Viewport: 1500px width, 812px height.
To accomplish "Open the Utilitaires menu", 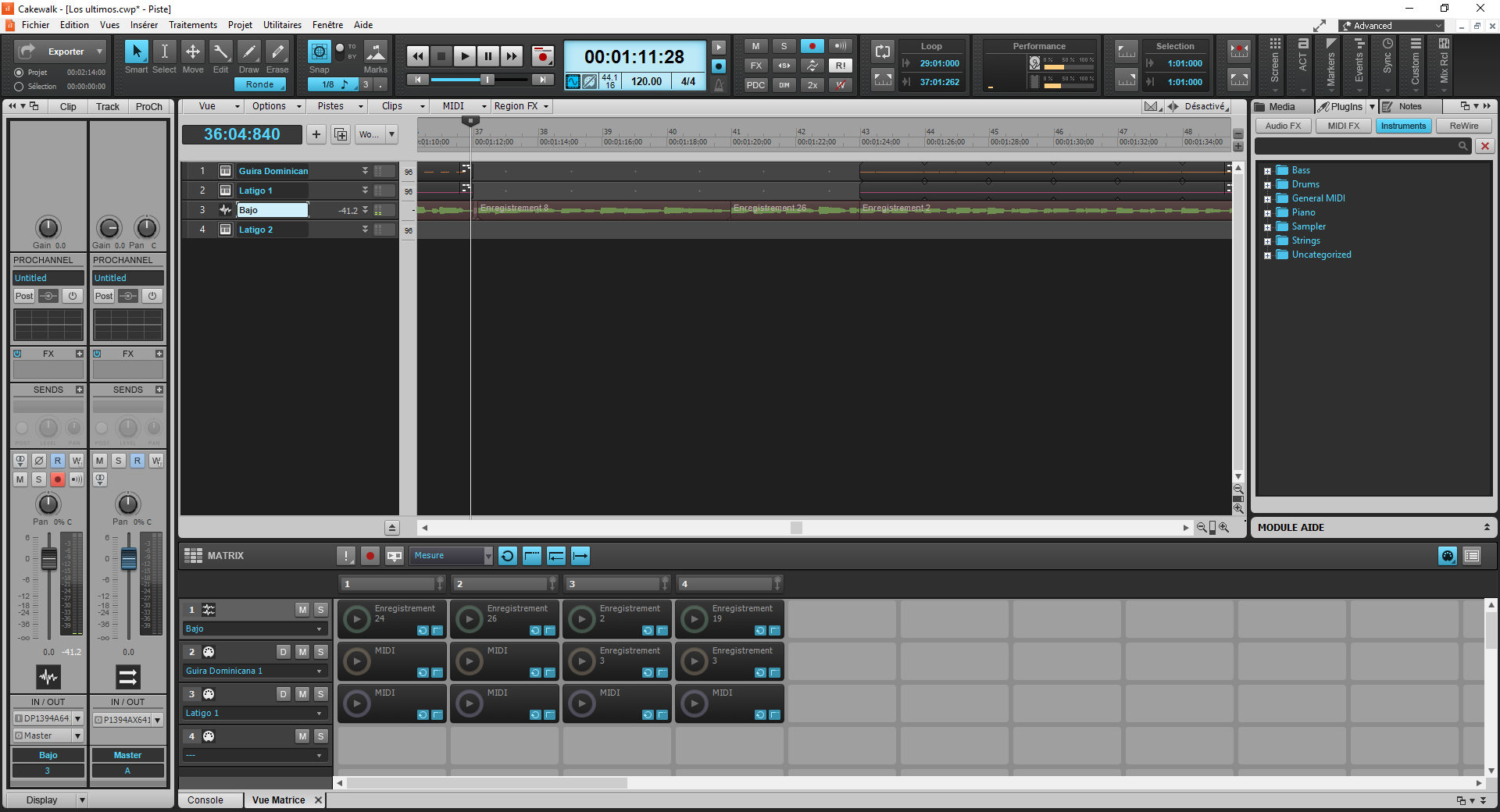I will [282, 25].
